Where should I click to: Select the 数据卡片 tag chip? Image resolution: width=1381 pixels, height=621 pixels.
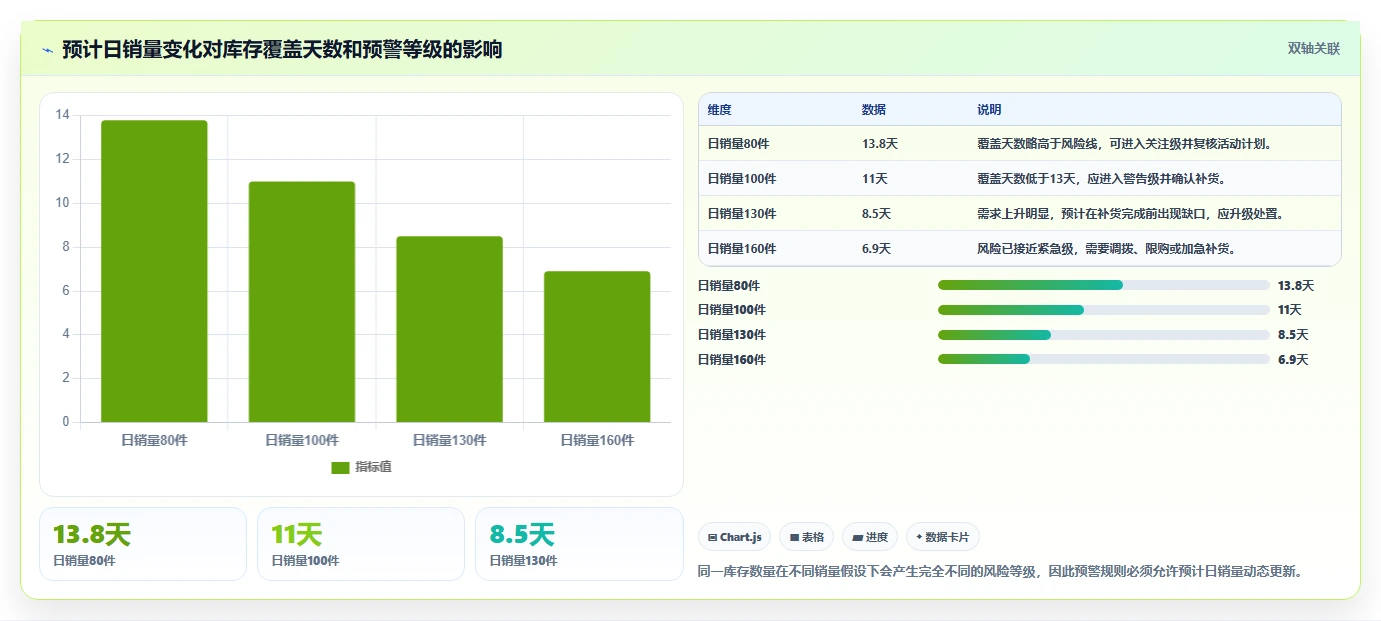click(x=943, y=537)
